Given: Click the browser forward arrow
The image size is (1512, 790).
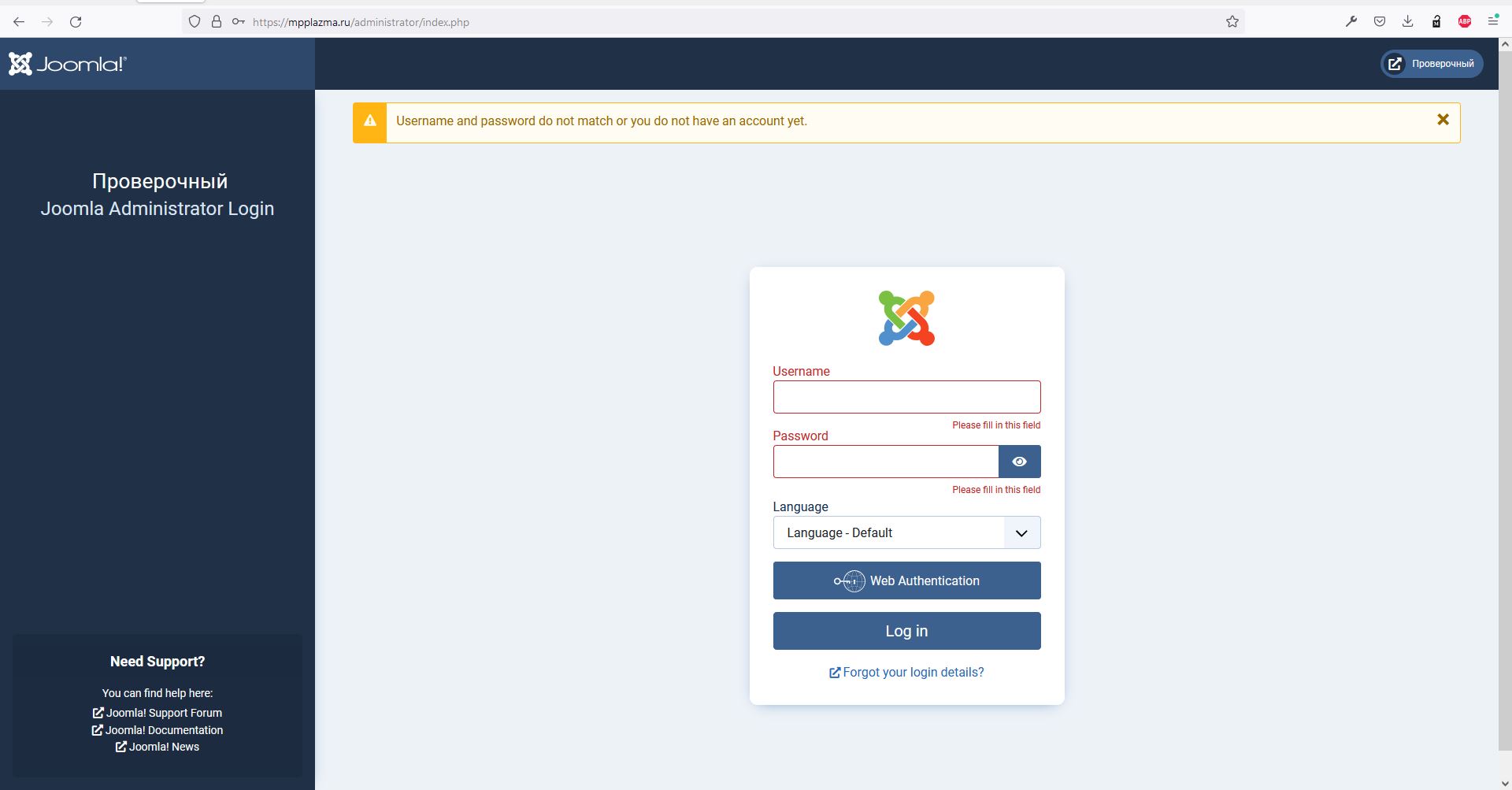Looking at the screenshot, I should coord(47,22).
